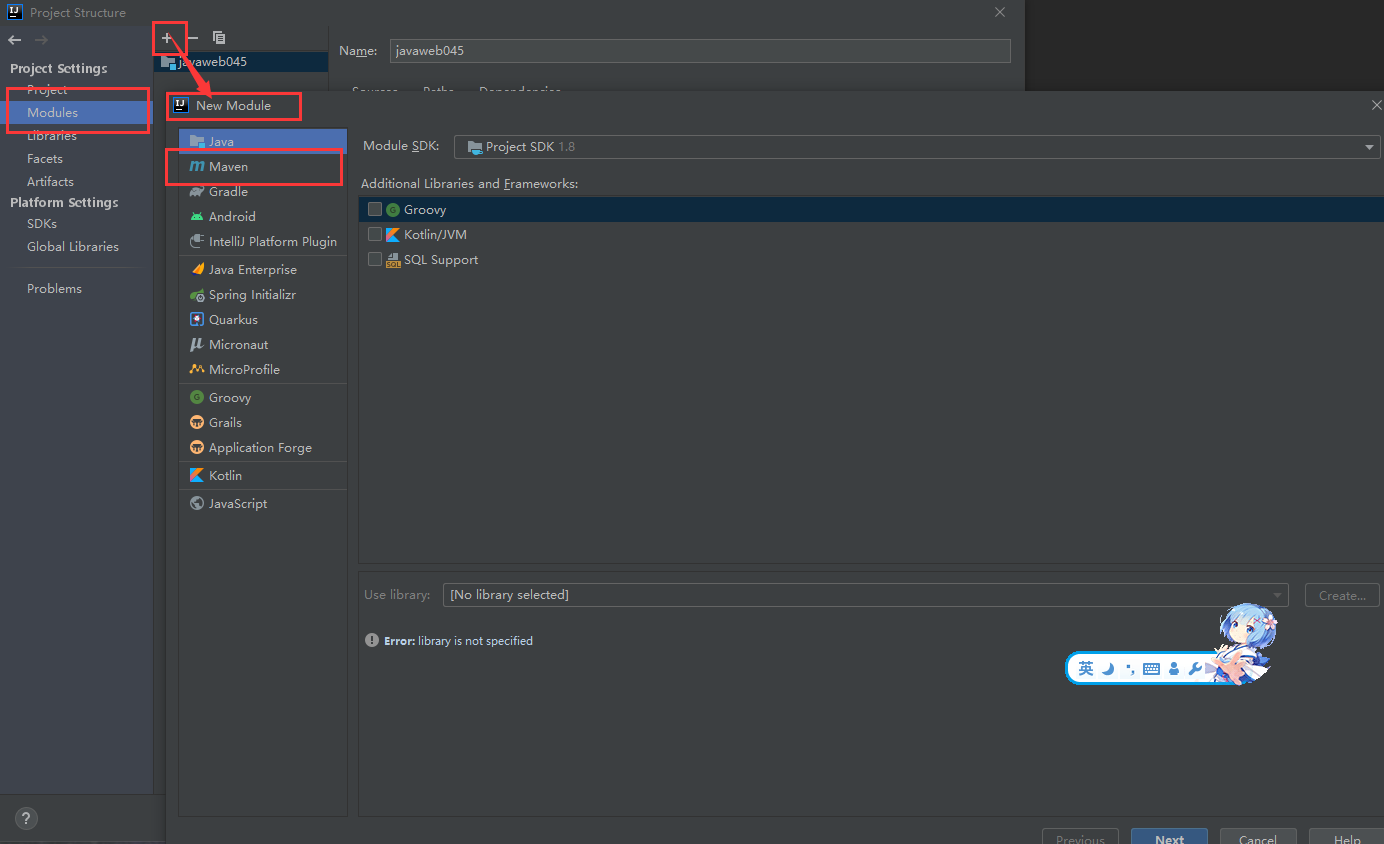Select the Quarkus module type
Viewport: 1384px width, 844px height.
click(x=263, y=319)
